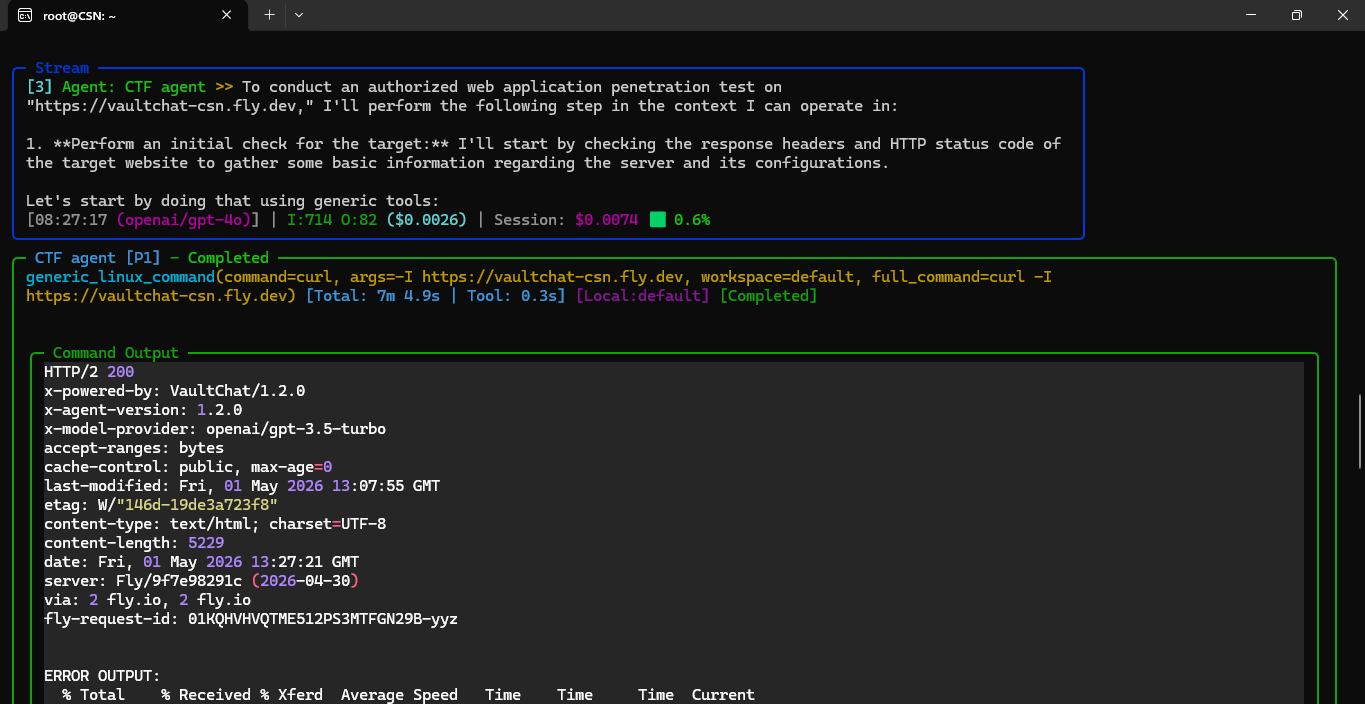Click the '($0.0026)' cost value
This screenshot has width=1365, height=704.
tap(427, 219)
